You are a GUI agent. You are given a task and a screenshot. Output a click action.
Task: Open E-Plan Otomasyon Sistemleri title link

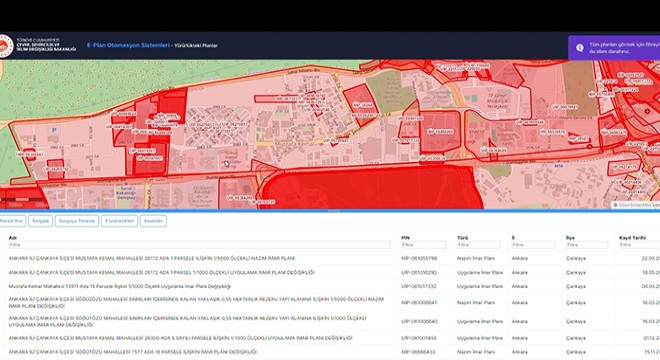tap(128, 45)
